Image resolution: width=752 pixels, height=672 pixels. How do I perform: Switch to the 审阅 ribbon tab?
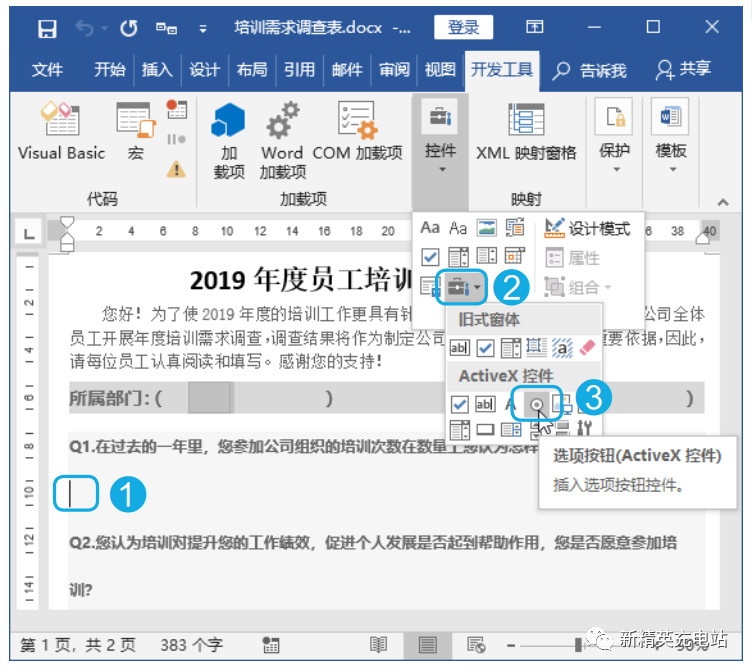(394, 70)
